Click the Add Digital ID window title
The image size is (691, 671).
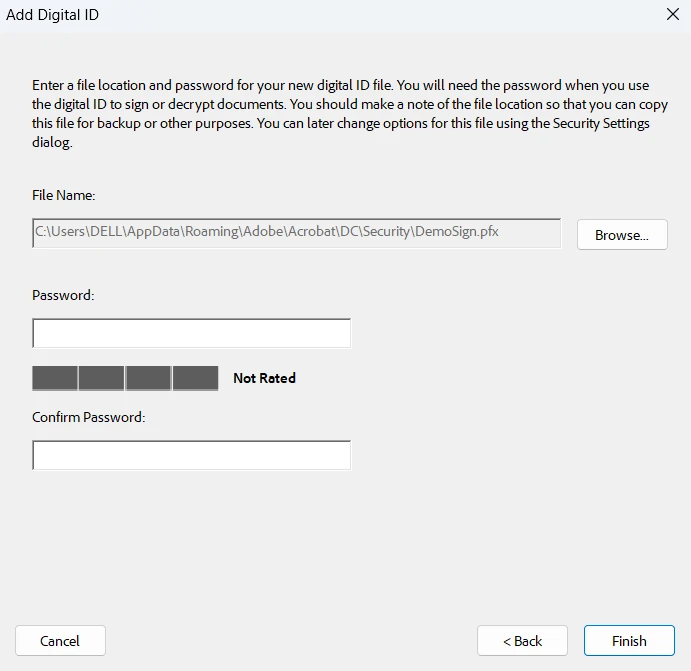[x=53, y=15]
